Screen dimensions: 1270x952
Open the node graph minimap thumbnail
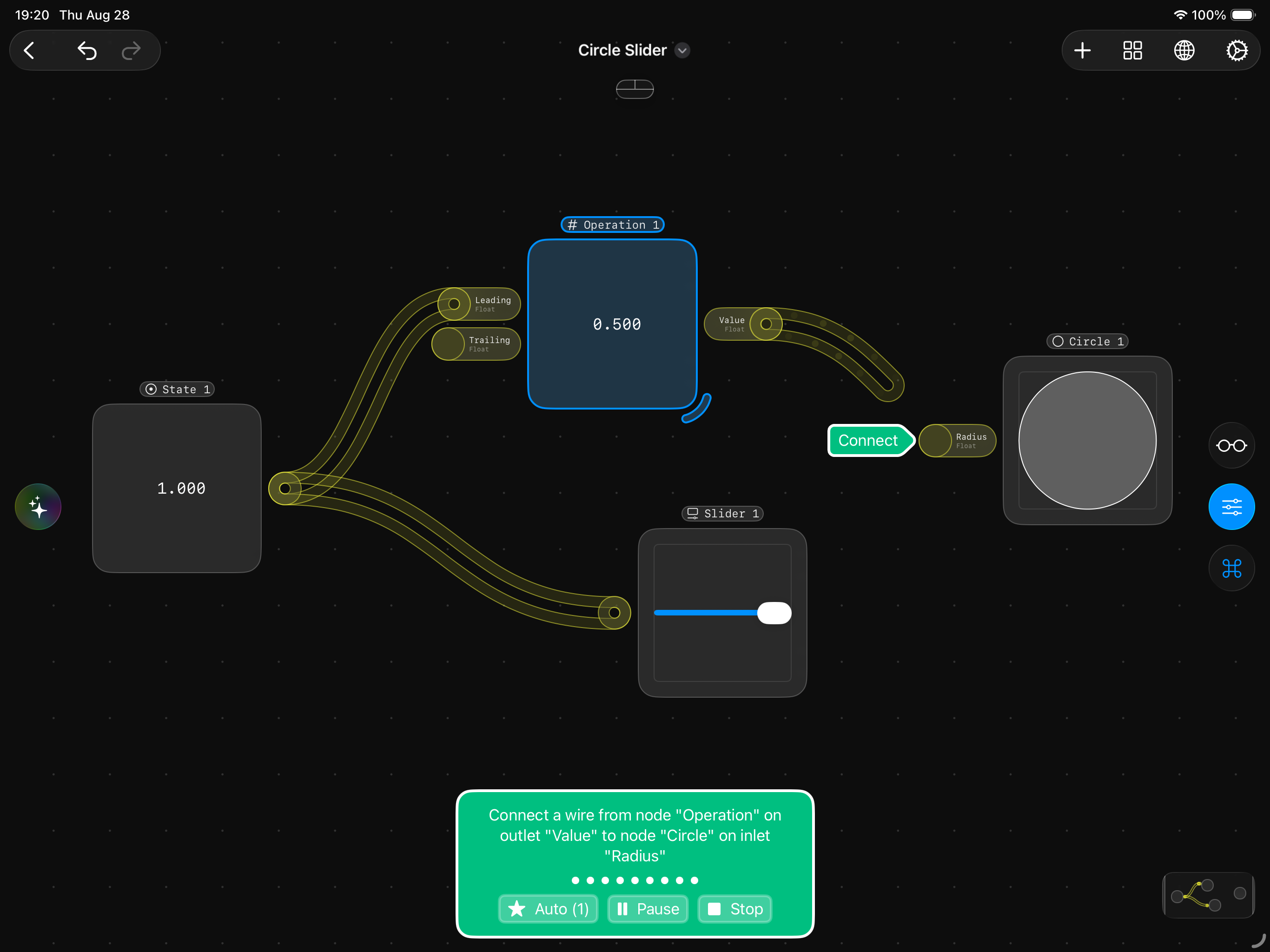click(1208, 894)
